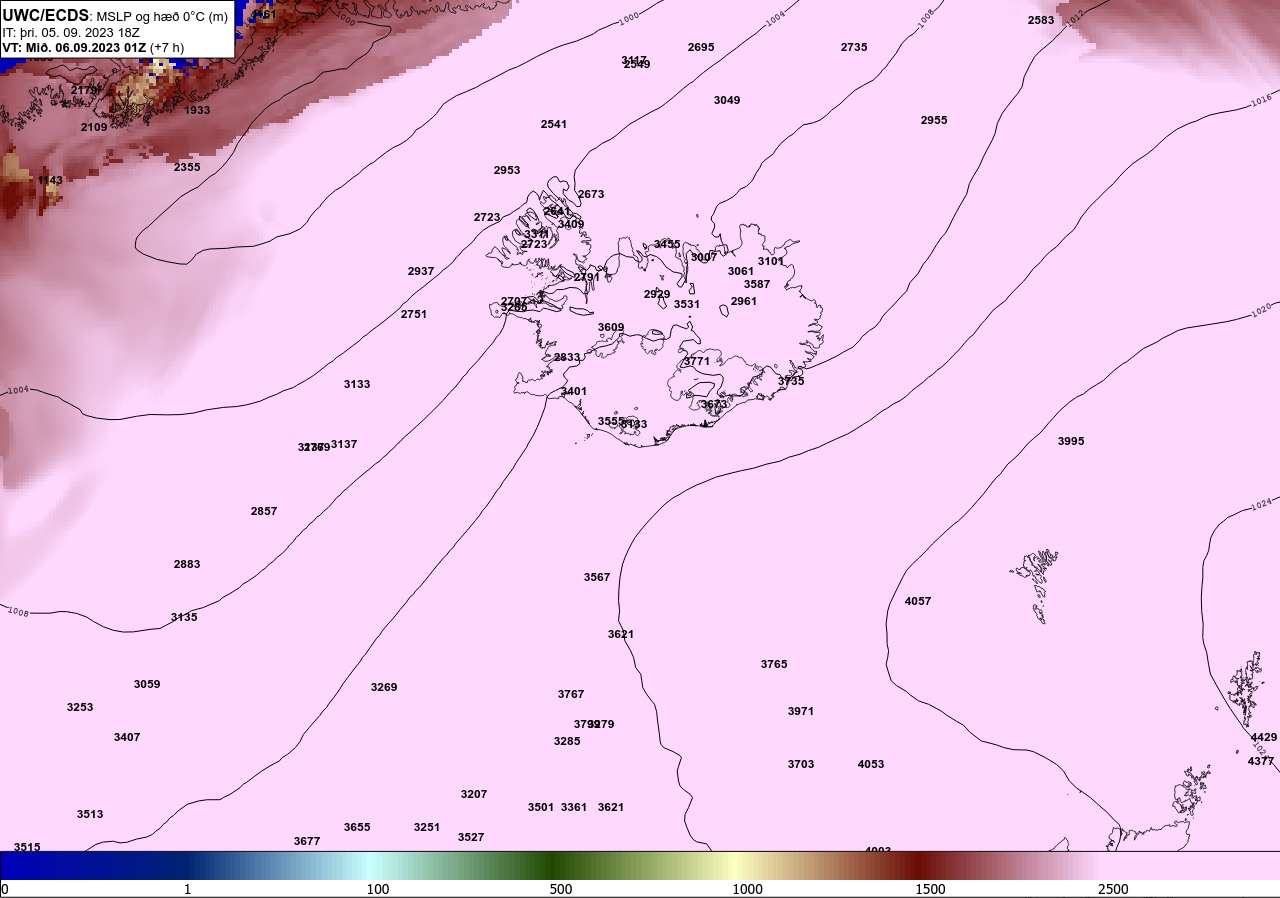Click the map value 3059
The height and width of the screenshot is (898, 1280).
(x=147, y=684)
